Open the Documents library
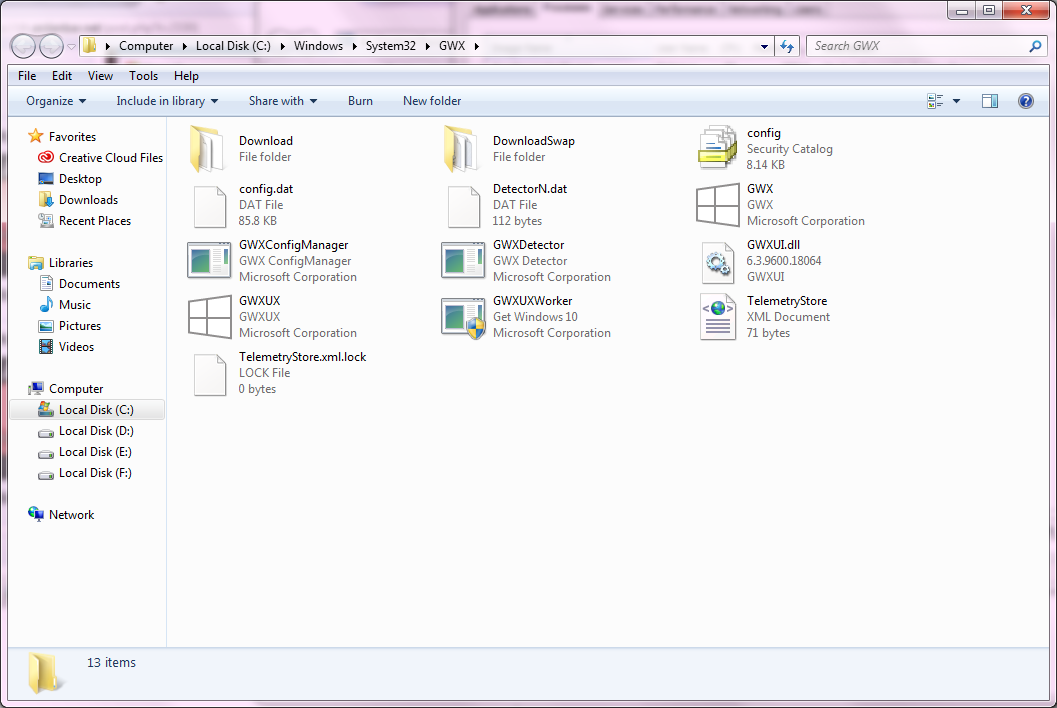Image resolution: width=1057 pixels, height=708 pixels. [x=80, y=284]
